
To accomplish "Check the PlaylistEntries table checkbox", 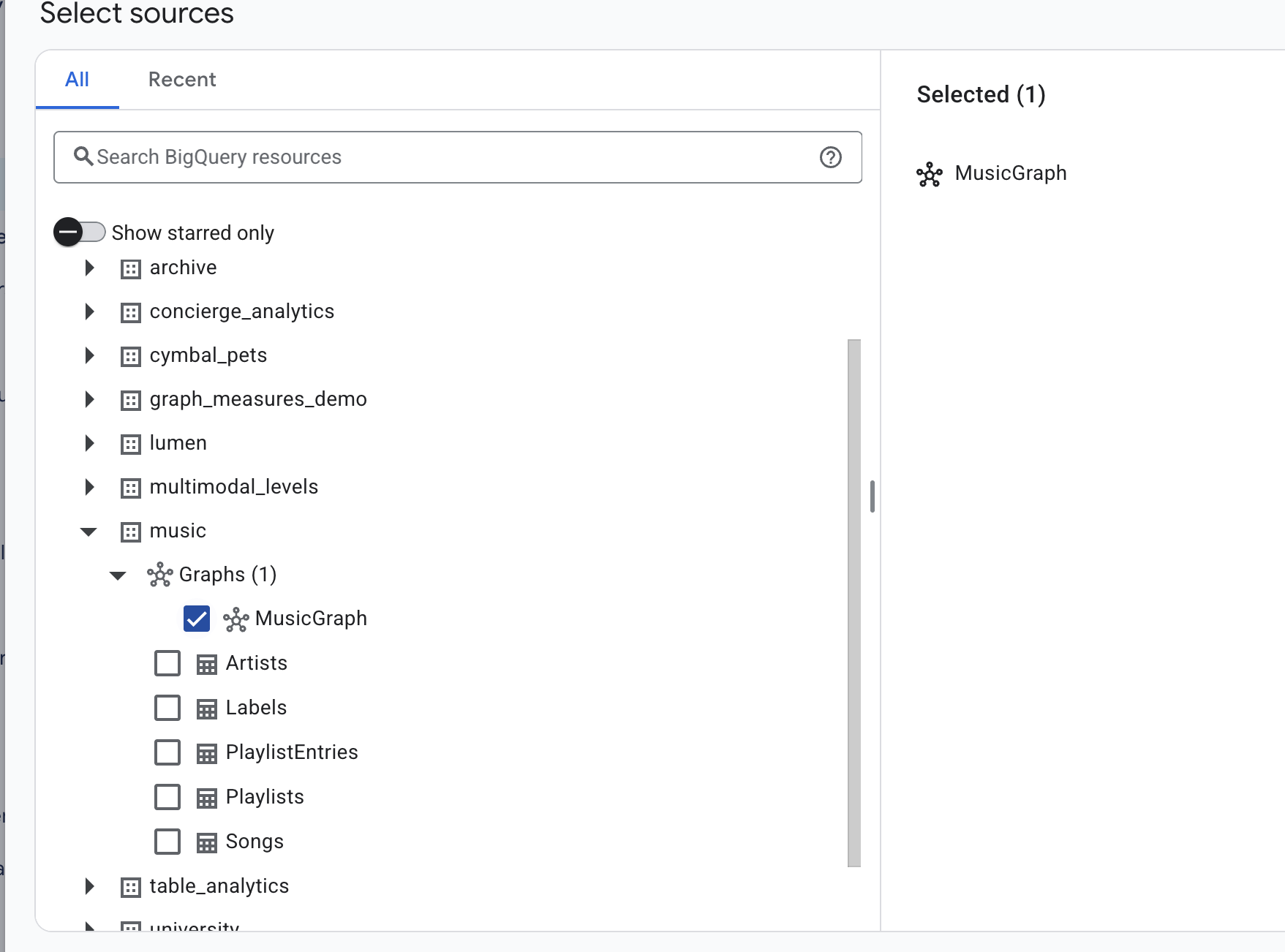I will coord(167,752).
